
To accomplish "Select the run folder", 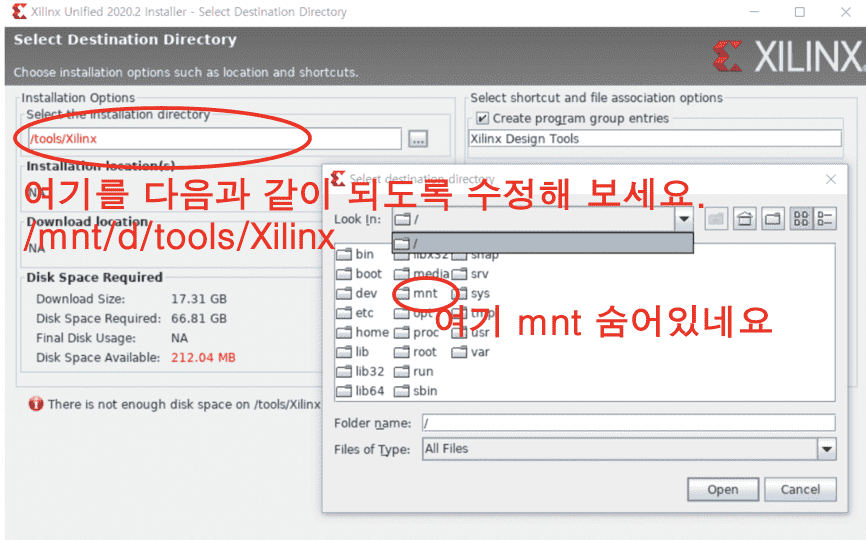I will [414, 372].
